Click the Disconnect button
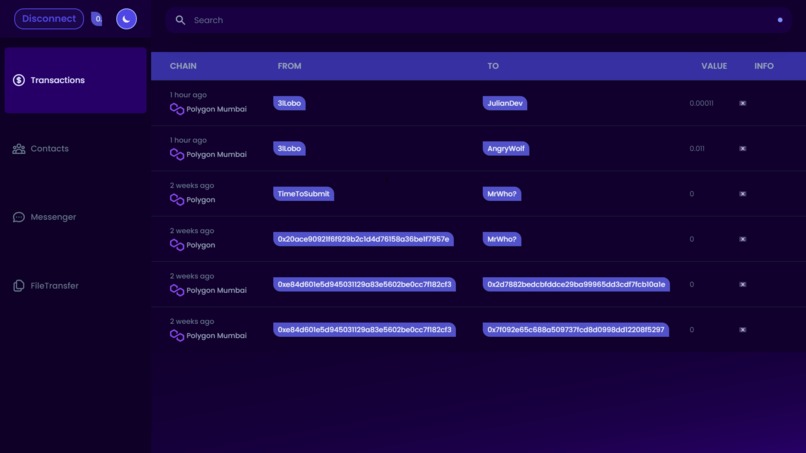Screen dimensions: 806x453 [49, 19]
